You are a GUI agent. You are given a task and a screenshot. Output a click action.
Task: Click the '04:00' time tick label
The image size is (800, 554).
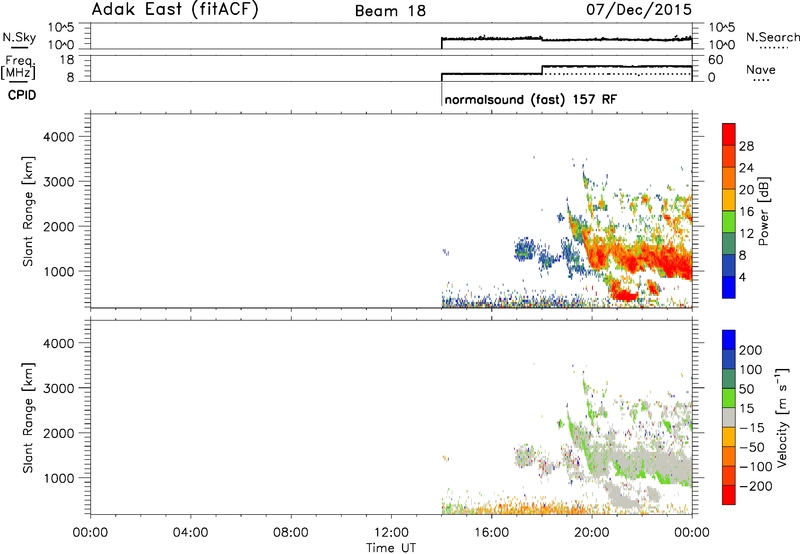[x=191, y=533]
